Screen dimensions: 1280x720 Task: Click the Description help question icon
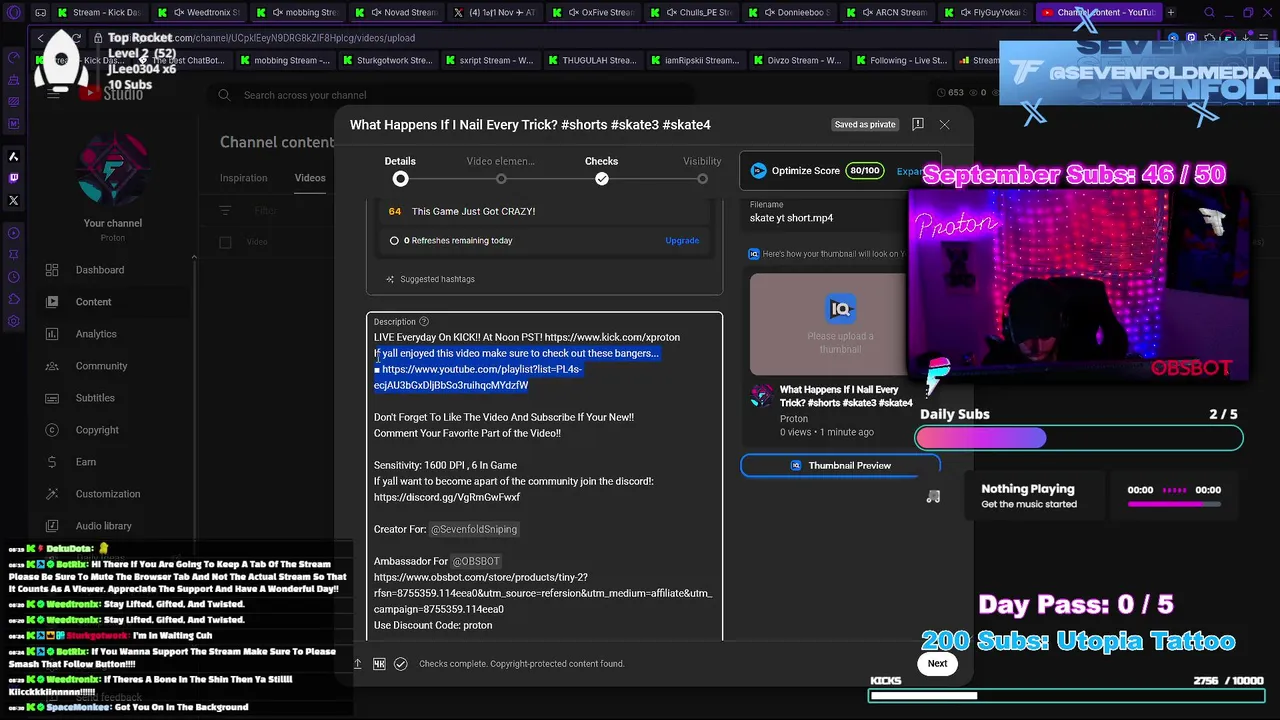coord(424,322)
